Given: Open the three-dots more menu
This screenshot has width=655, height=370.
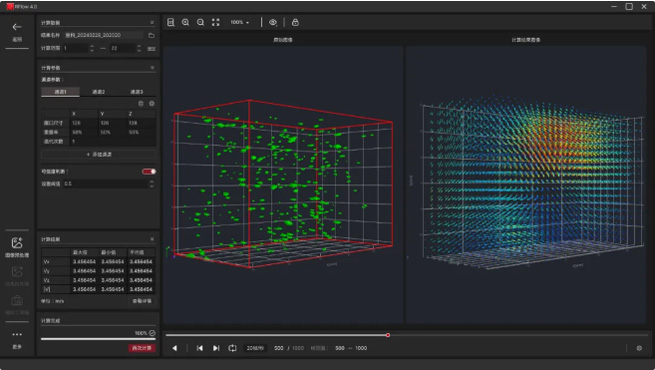Looking at the screenshot, I should coord(17,335).
